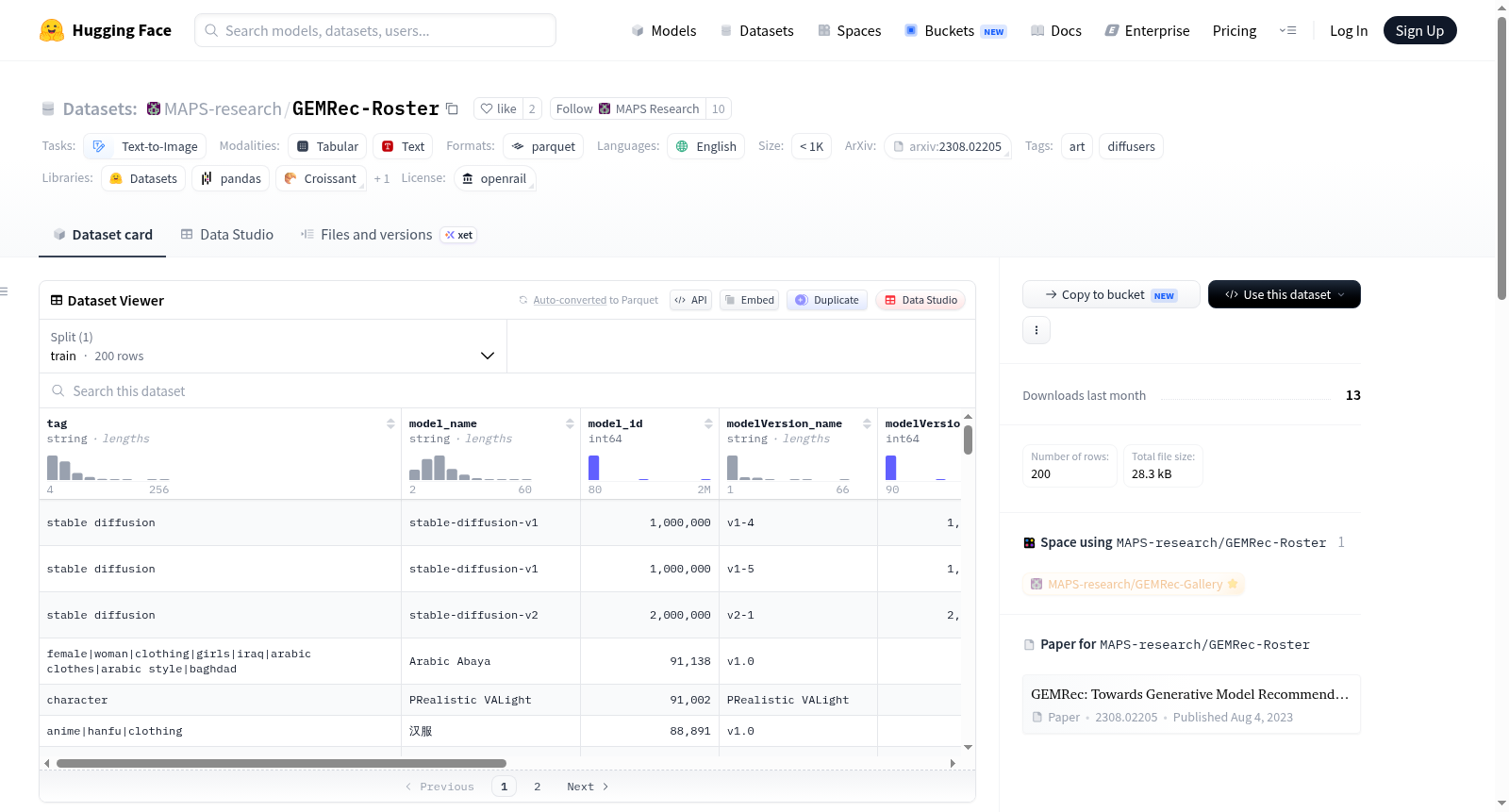Open the Enterprise menu item
Image resolution: width=1509 pixels, height=812 pixels.
(x=1147, y=30)
